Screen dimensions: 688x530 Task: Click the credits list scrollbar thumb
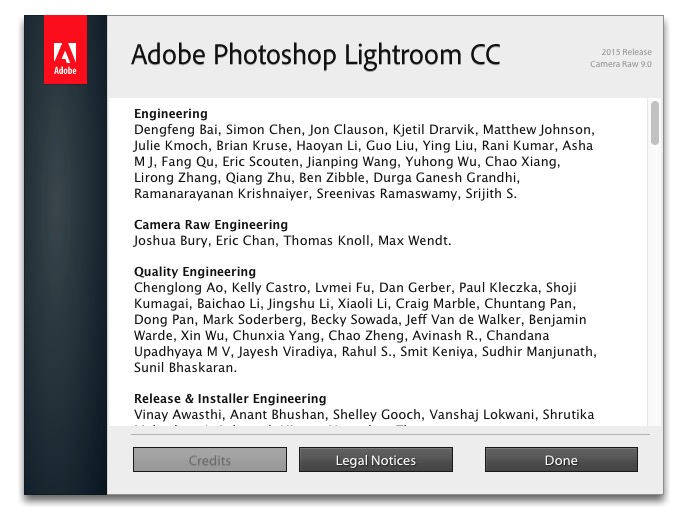point(655,122)
